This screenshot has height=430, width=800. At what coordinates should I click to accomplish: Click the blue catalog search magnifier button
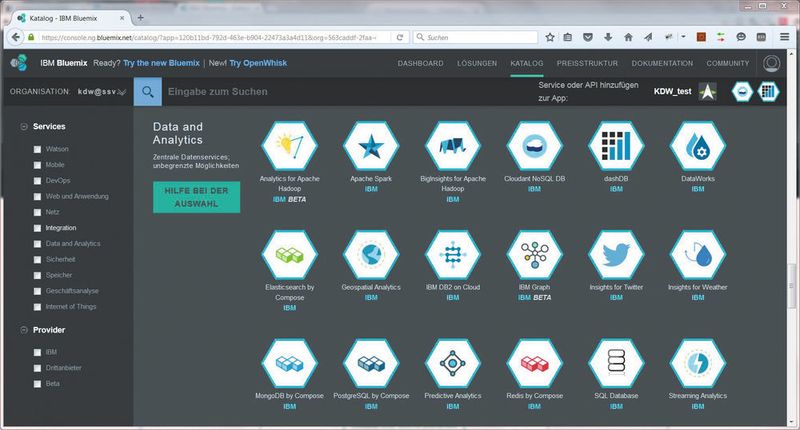pyautogui.click(x=148, y=92)
